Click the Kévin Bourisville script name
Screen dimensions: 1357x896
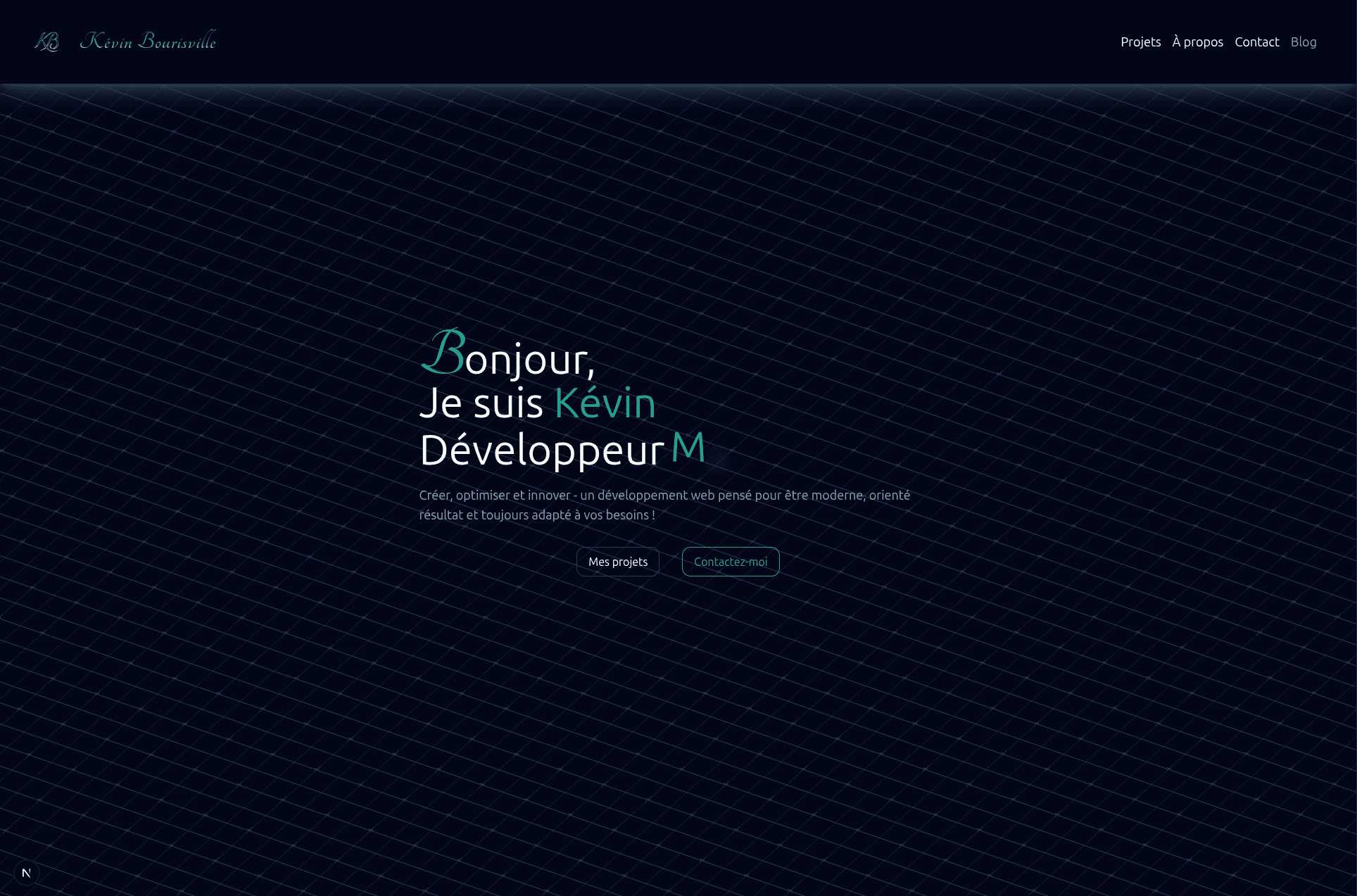[x=148, y=41]
